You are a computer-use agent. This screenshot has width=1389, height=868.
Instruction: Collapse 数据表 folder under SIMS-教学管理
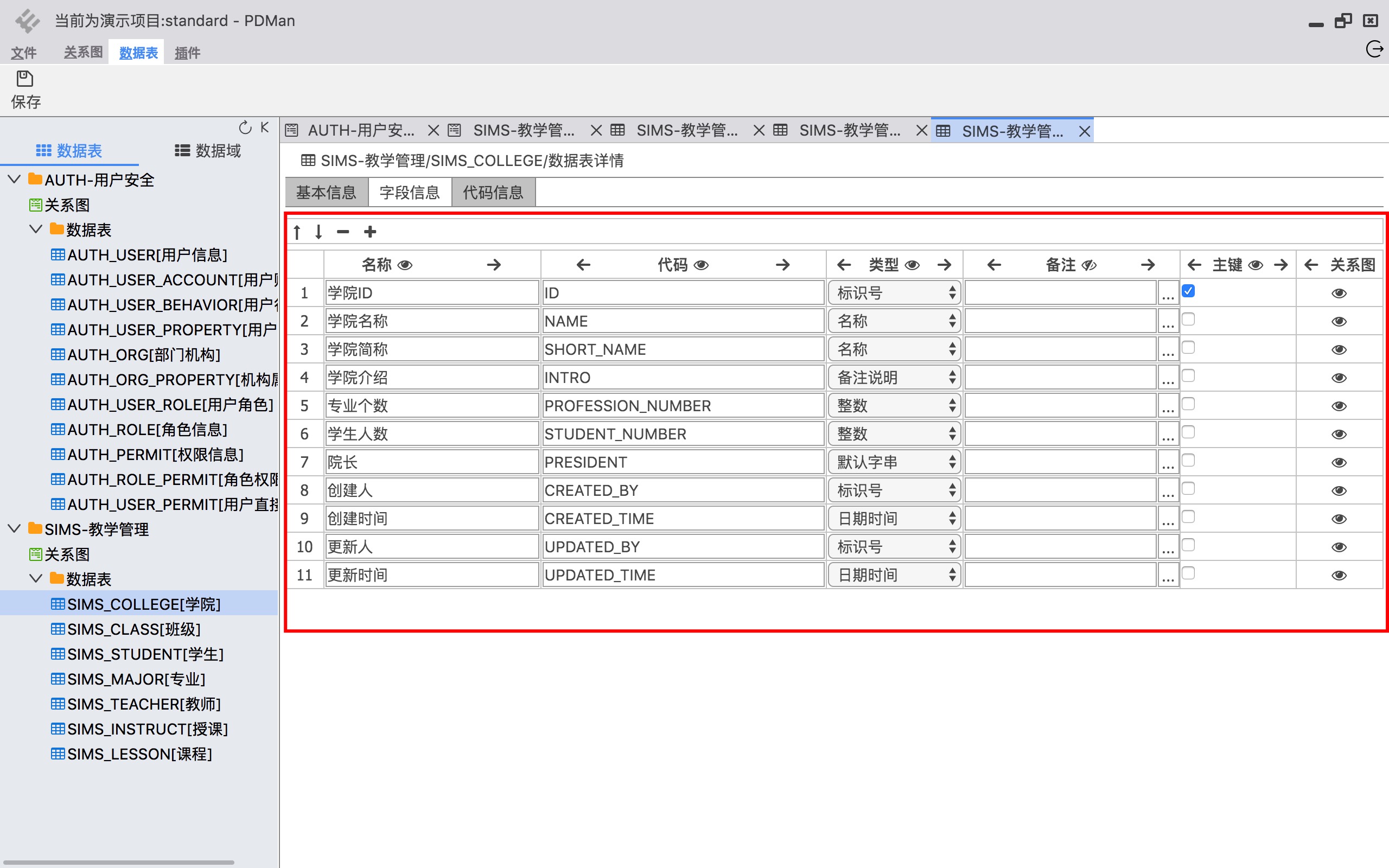pos(36,579)
